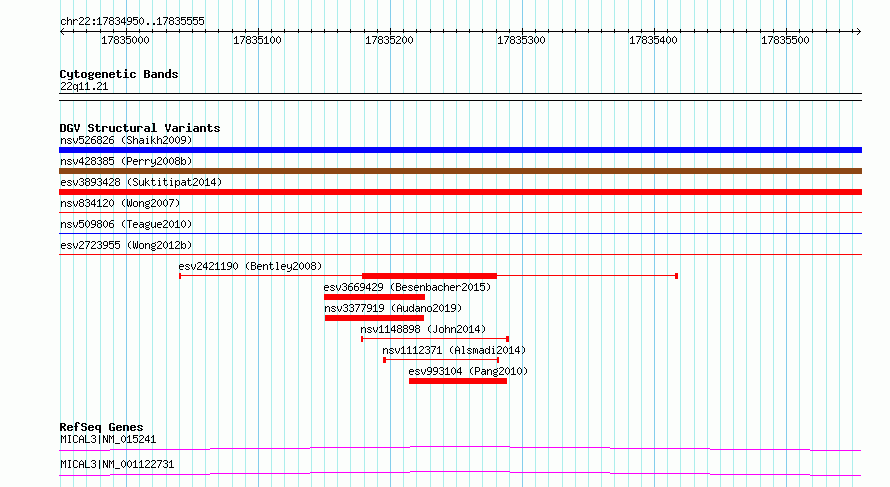
Task: Click the red esv3893428 Suktitipat2014 variant bar
Action: click(460, 192)
